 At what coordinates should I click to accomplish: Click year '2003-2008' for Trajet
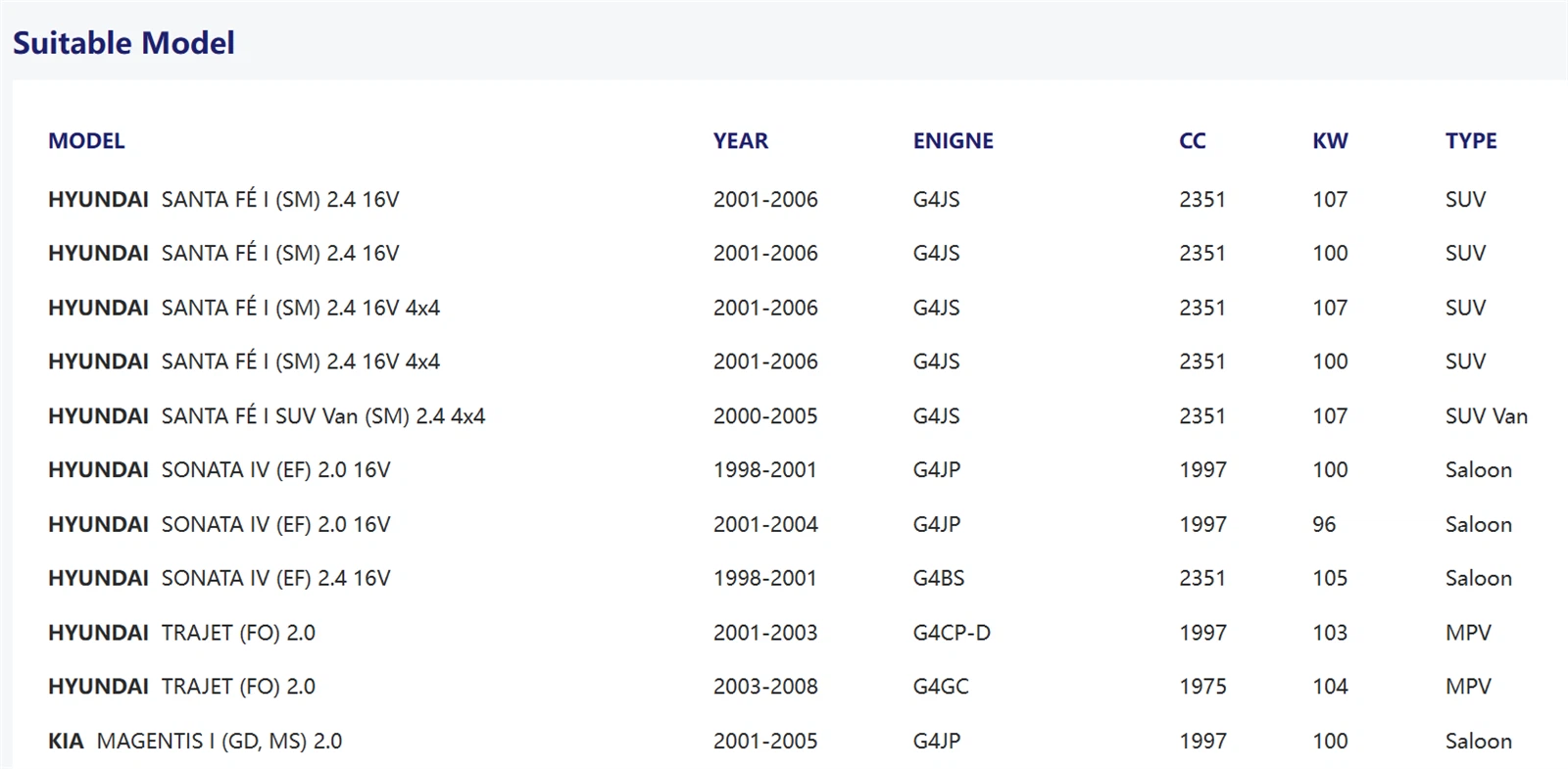tap(765, 687)
